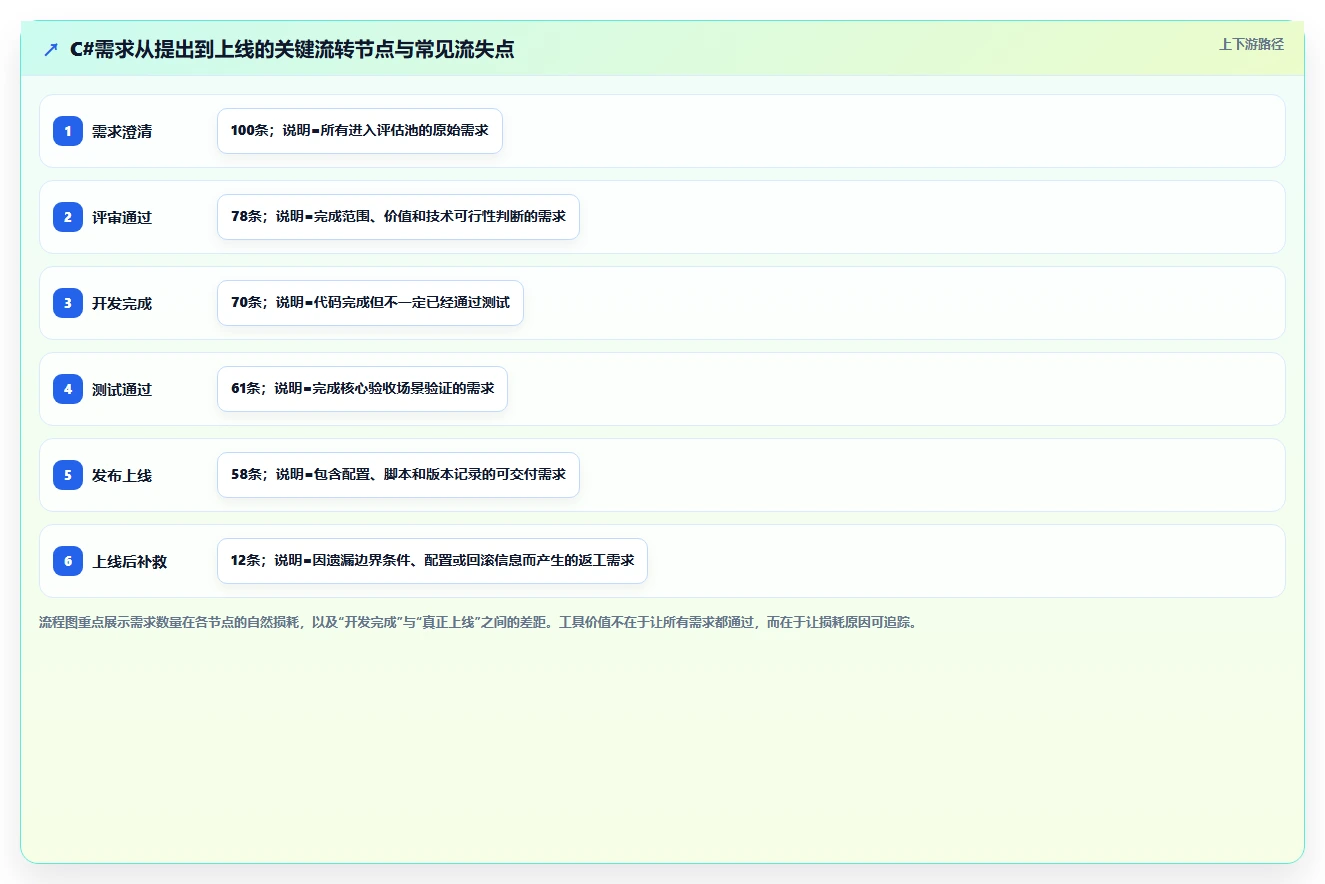Click the 100条 original requirements description box
Image resolution: width=1325 pixels, height=884 pixels.
[360, 131]
